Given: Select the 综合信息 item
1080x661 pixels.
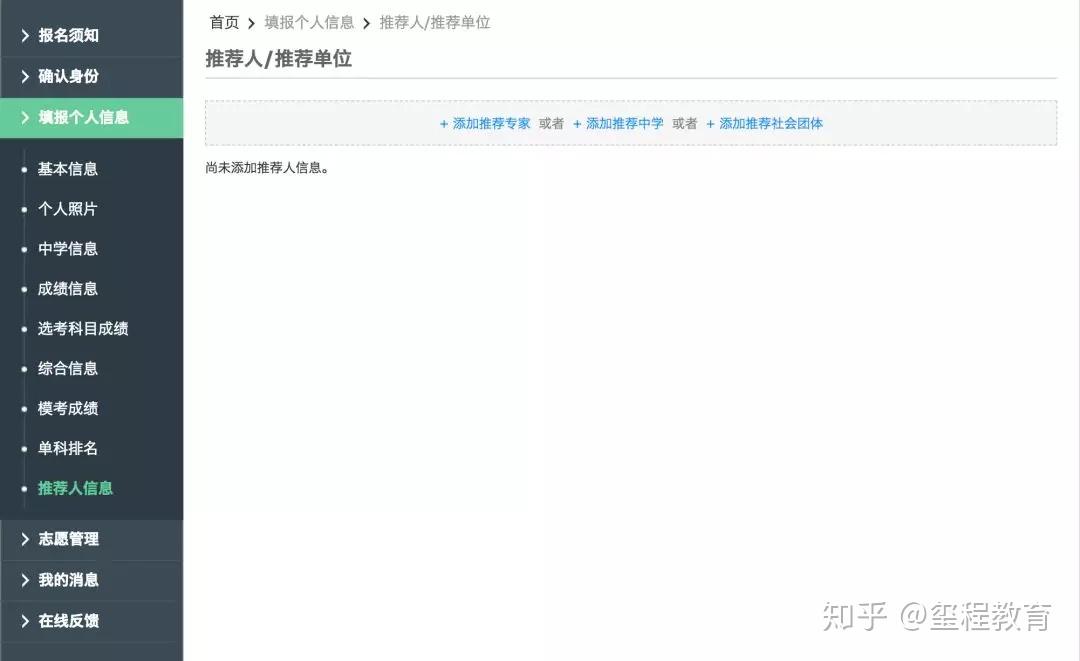Looking at the screenshot, I should (68, 368).
